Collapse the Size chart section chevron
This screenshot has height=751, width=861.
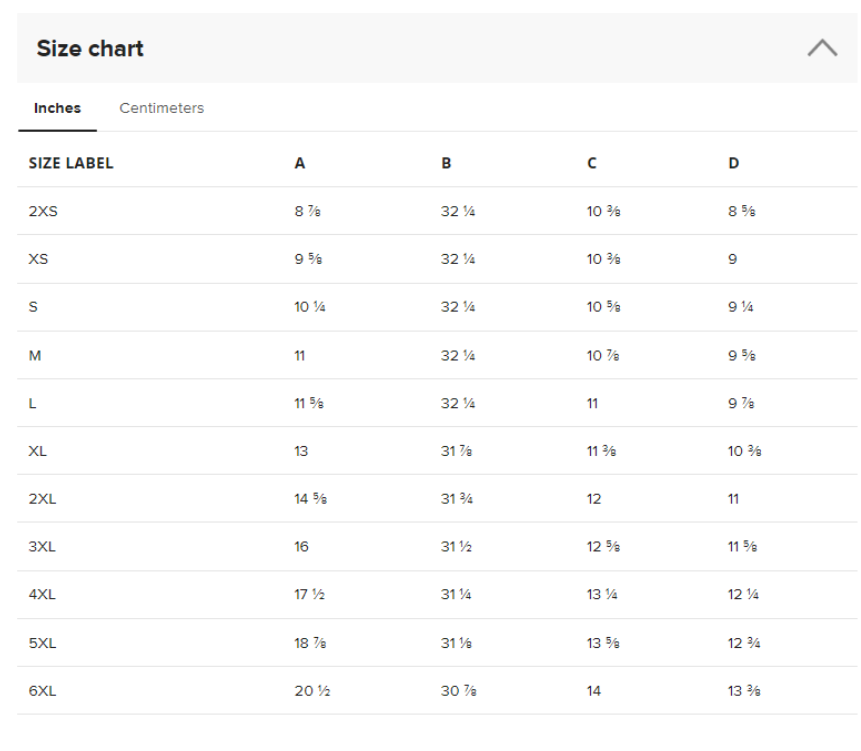click(x=822, y=48)
